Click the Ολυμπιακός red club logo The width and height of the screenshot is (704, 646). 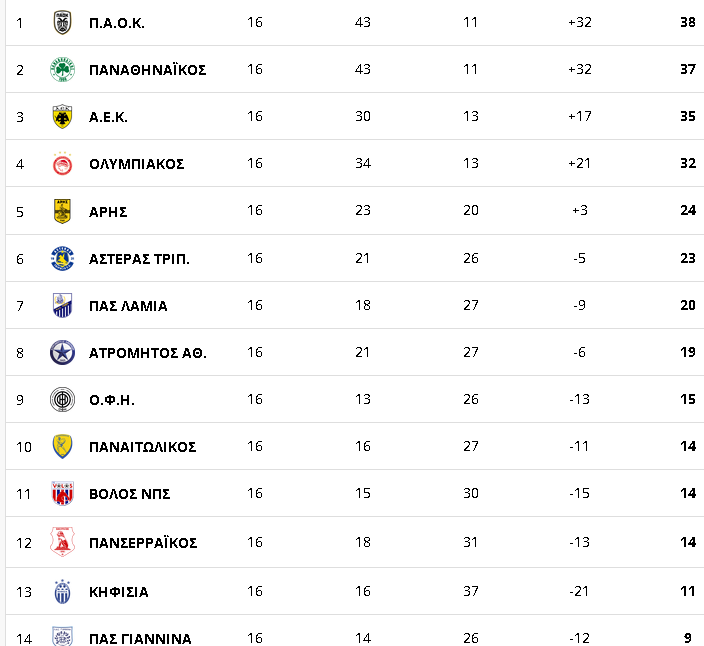tap(62, 164)
